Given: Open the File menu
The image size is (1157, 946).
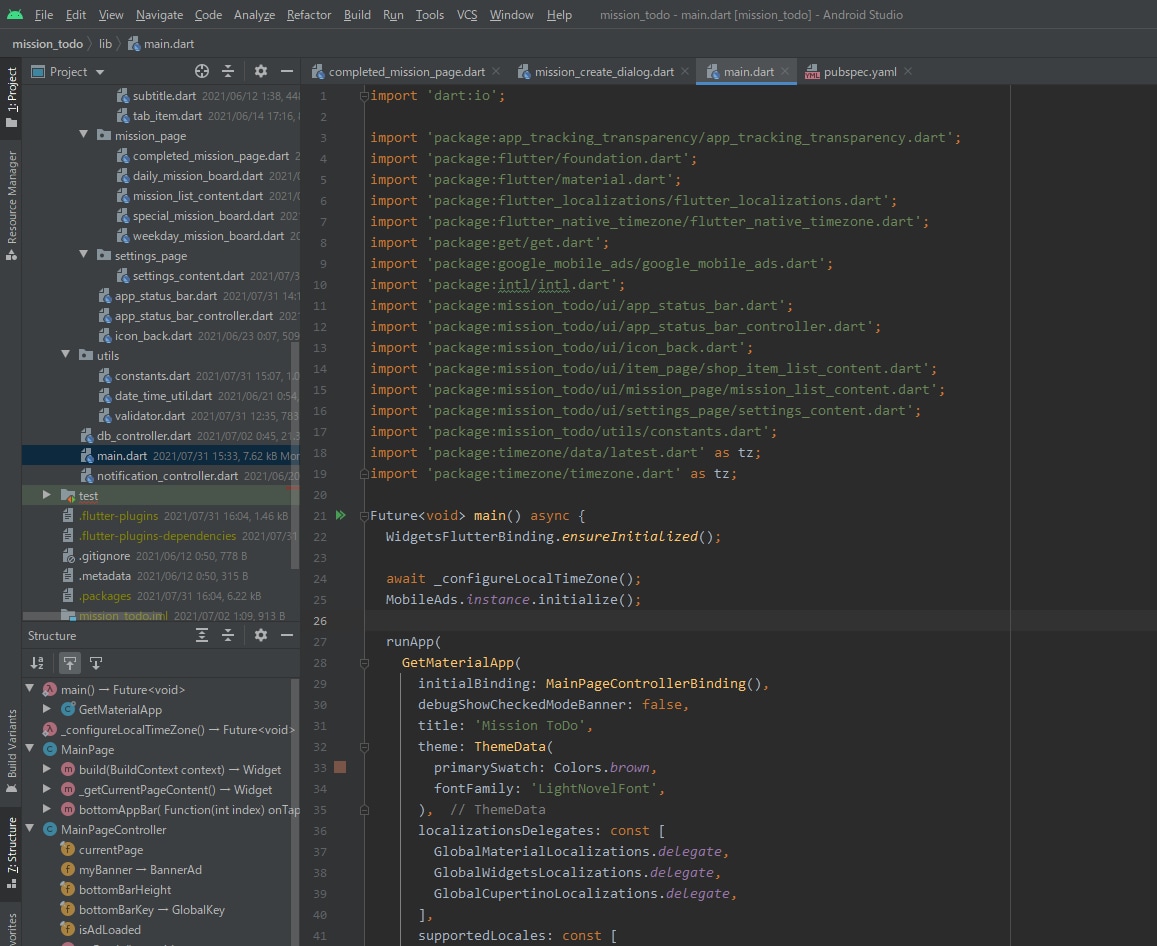Looking at the screenshot, I should (44, 15).
